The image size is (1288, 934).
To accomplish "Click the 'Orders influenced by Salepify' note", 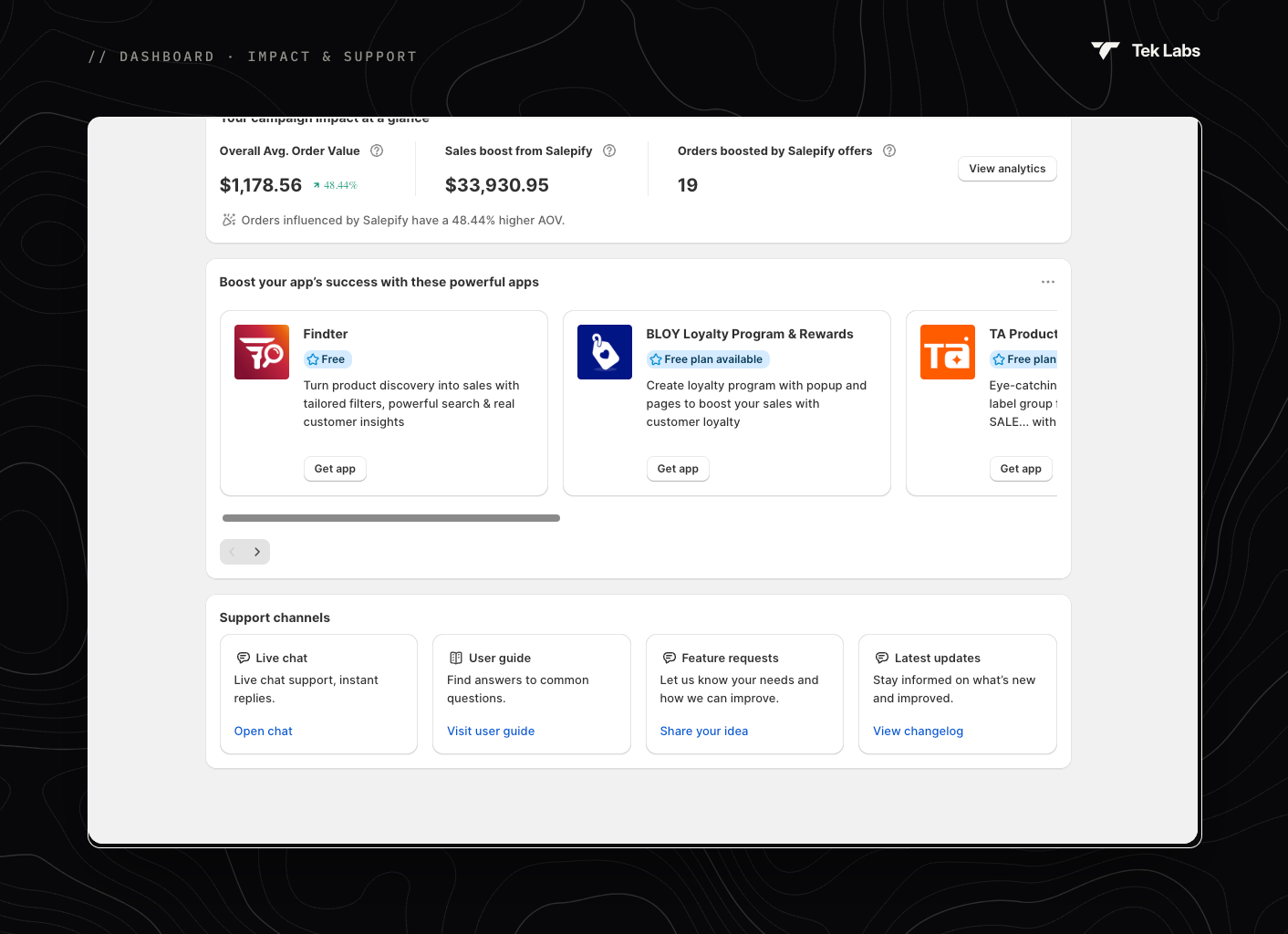I will (x=403, y=220).
